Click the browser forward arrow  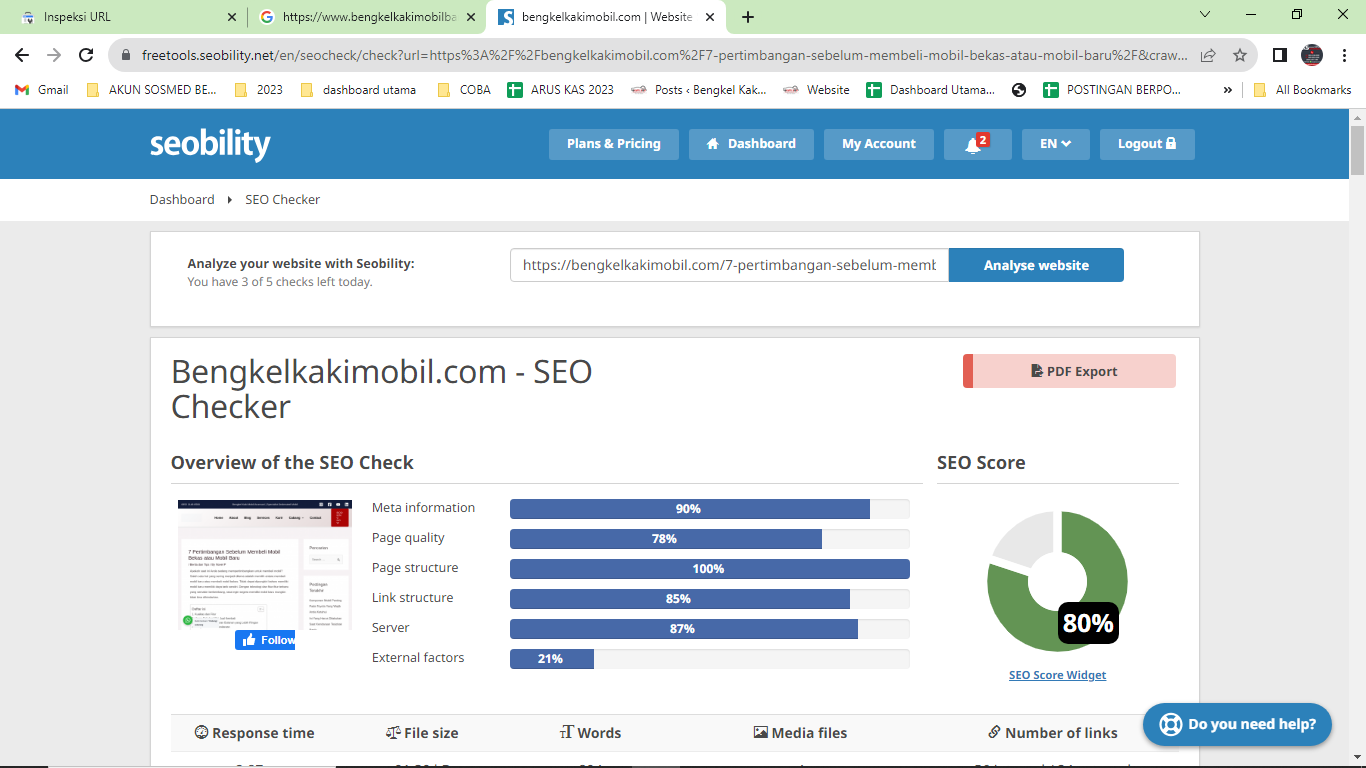click(x=54, y=55)
